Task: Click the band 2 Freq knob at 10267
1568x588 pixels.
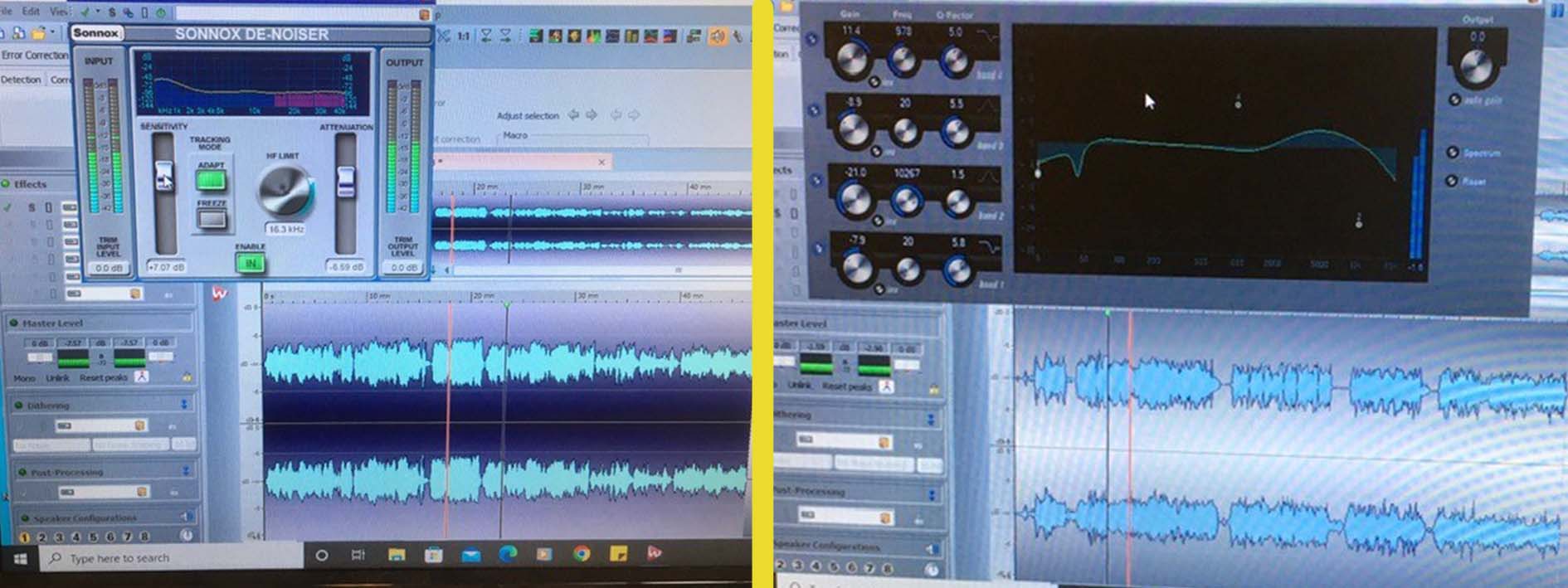Action: [906, 202]
